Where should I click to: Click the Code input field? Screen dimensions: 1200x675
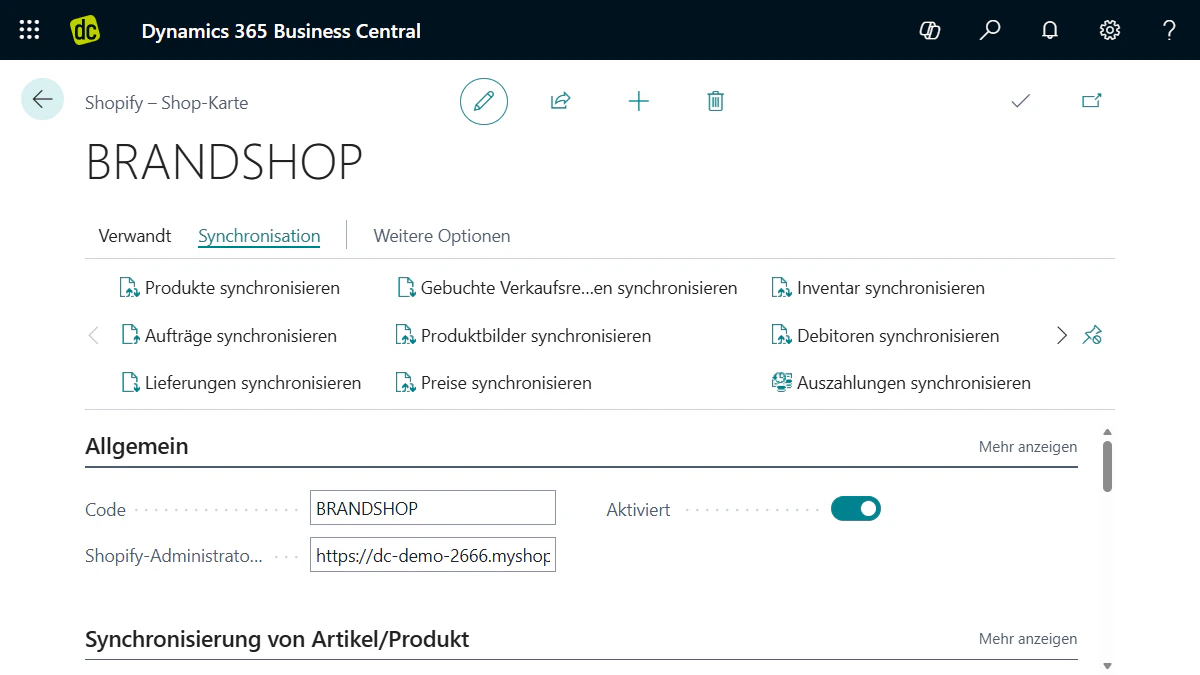tap(433, 508)
